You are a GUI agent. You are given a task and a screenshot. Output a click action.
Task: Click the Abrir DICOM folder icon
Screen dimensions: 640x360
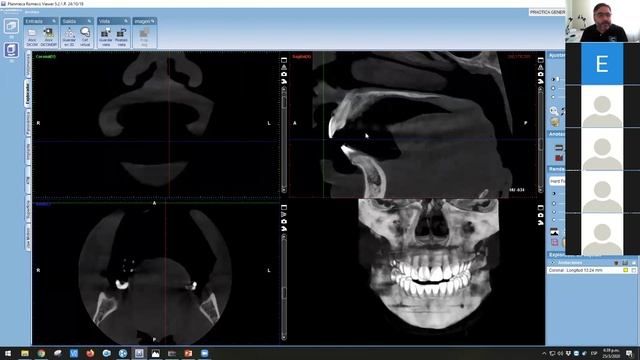click(x=32, y=33)
